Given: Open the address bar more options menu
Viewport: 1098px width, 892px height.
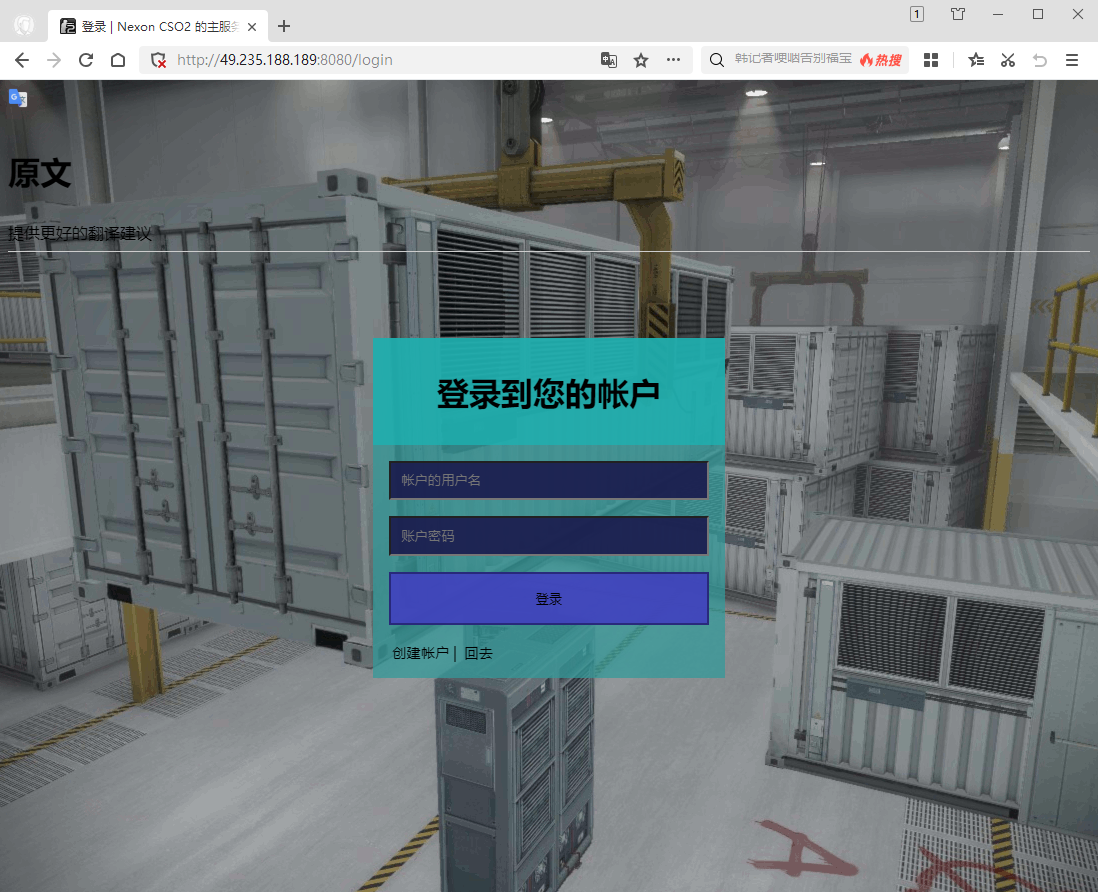Looking at the screenshot, I should 673,60.
